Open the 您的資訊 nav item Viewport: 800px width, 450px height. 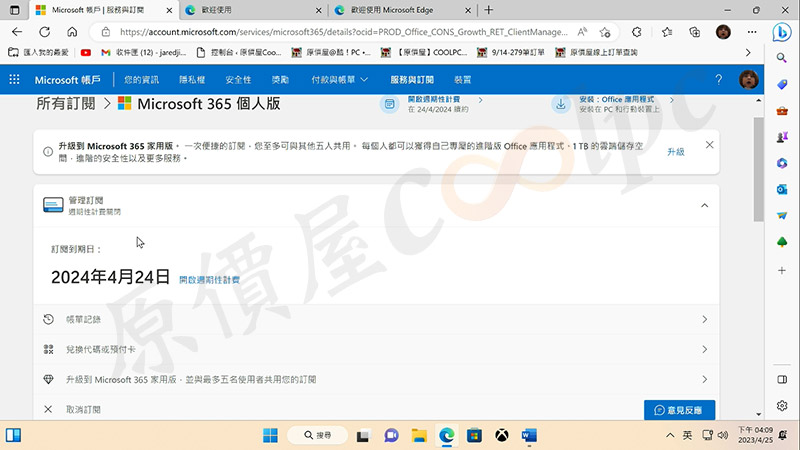pos(141,80)
